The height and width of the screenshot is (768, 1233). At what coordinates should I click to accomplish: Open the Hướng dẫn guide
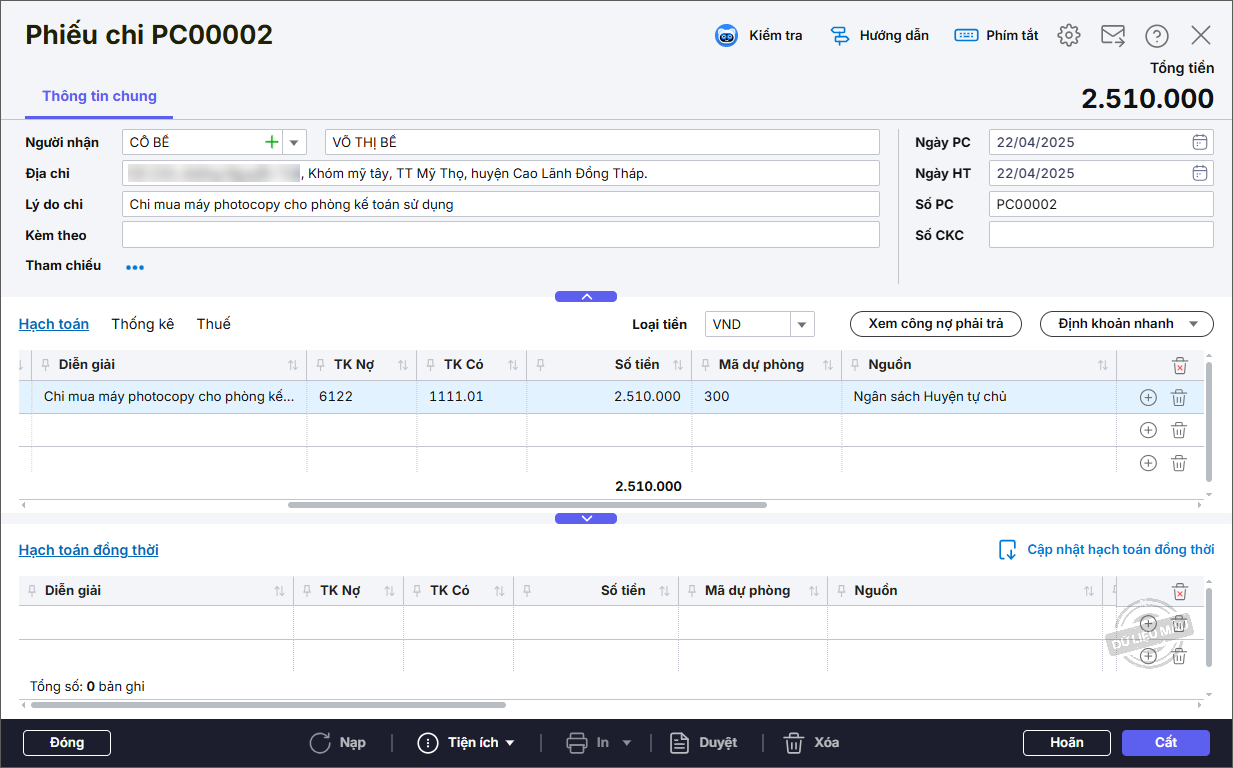tap(879, 36)
